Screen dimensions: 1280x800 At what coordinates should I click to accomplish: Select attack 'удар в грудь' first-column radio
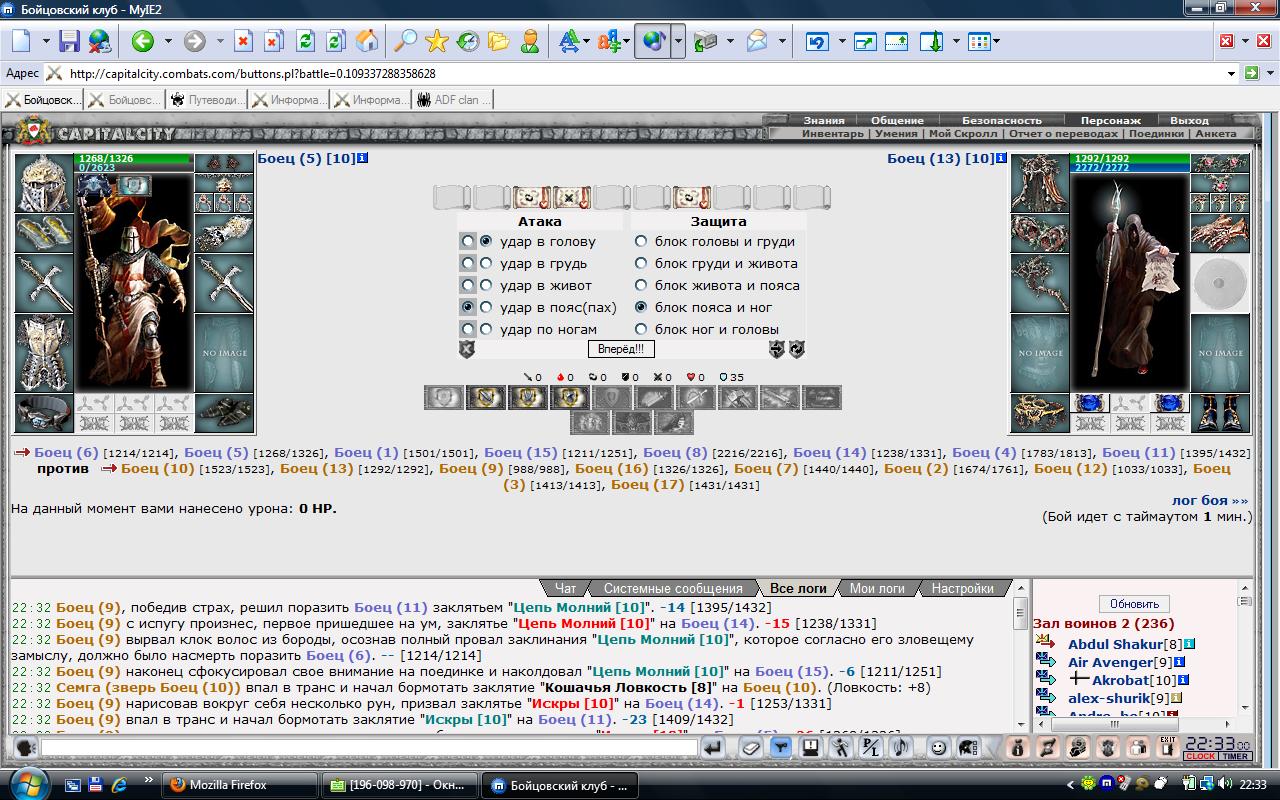coord(468,263)
